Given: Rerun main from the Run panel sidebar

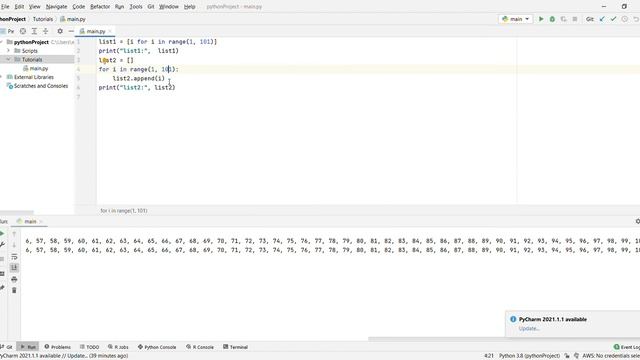Looking at the screenshot, I should tap(2, 234).
